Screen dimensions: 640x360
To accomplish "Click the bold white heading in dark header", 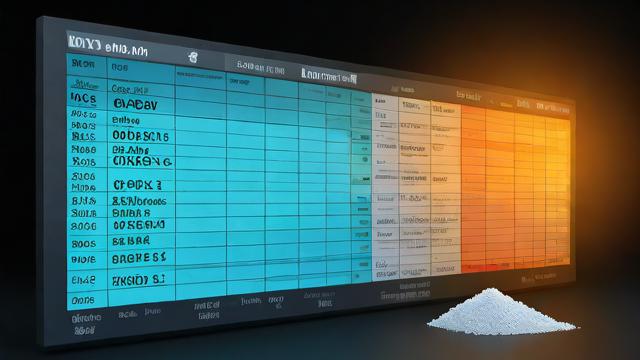I will click(329, 76).
